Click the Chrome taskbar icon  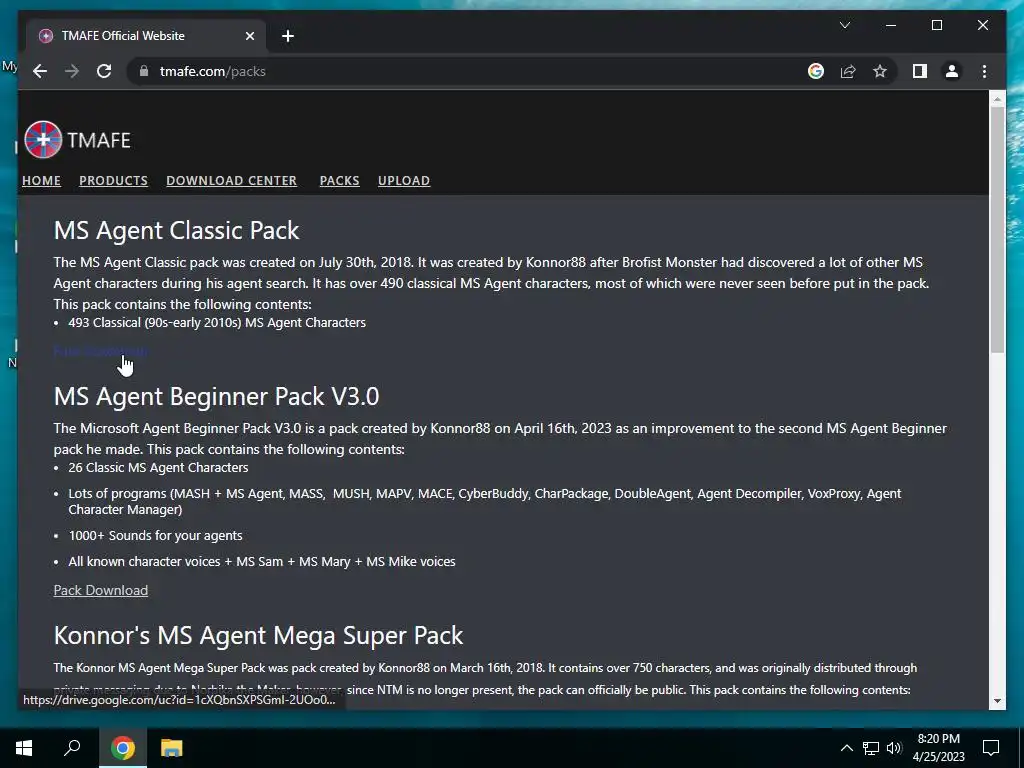(x=123, y=748)
